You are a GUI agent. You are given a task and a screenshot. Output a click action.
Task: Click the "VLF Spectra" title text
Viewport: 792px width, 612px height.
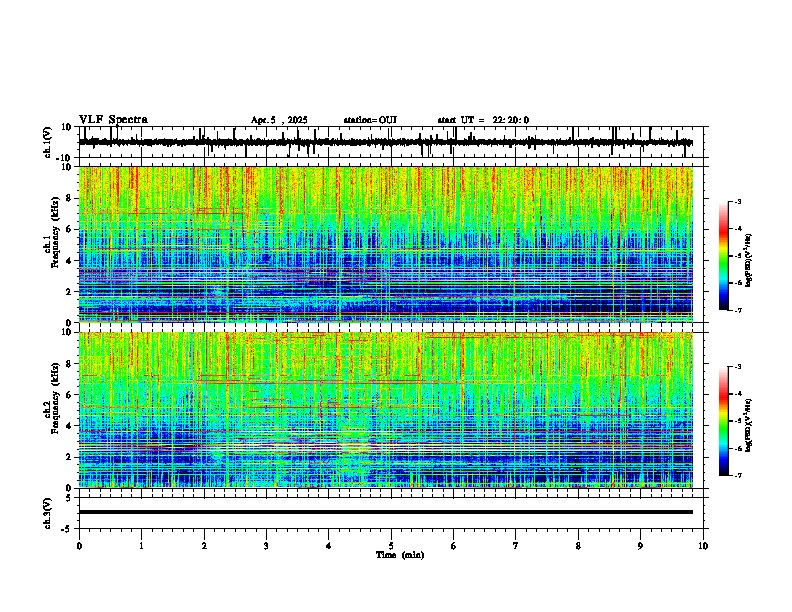click(x=113, y=119)
